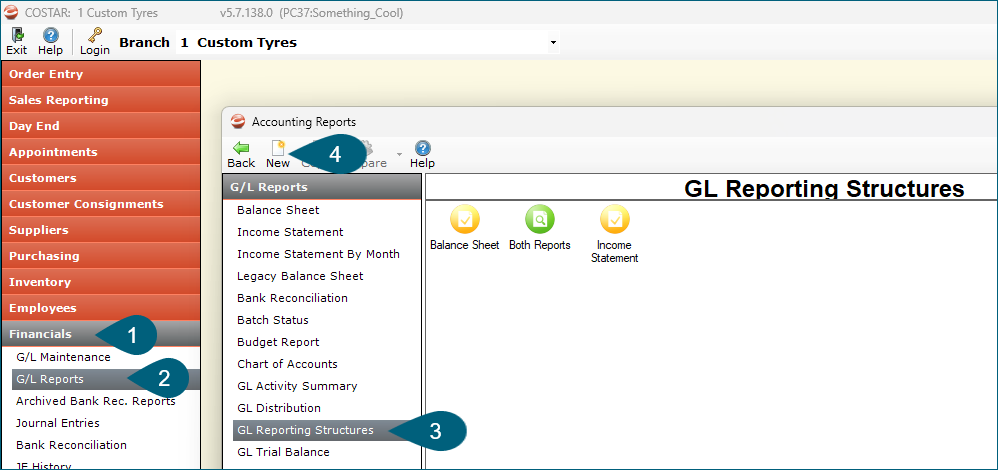Open the Customer Consignments section

101,204
